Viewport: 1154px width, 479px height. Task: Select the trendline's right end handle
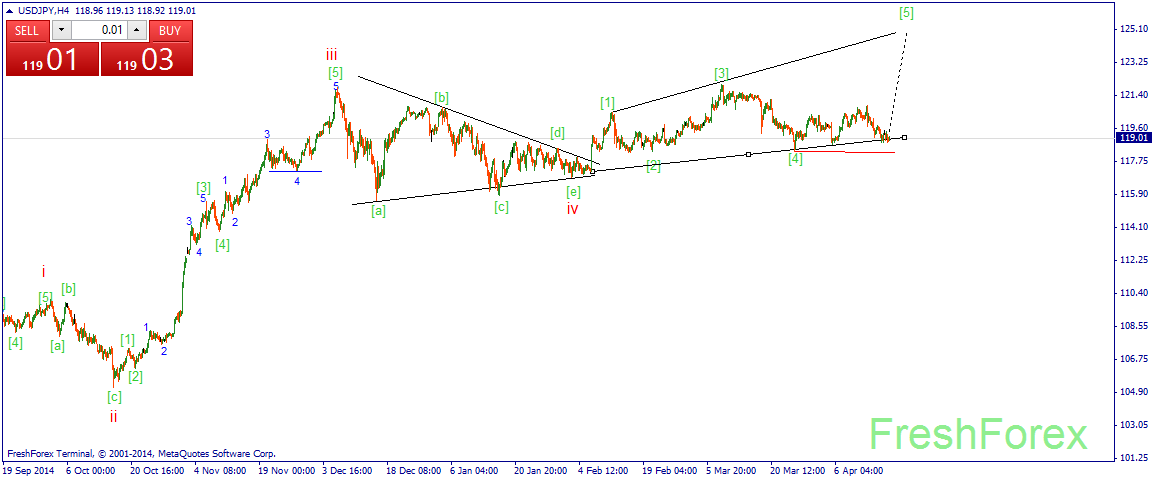pyautogui.click(x=904, y=137)
